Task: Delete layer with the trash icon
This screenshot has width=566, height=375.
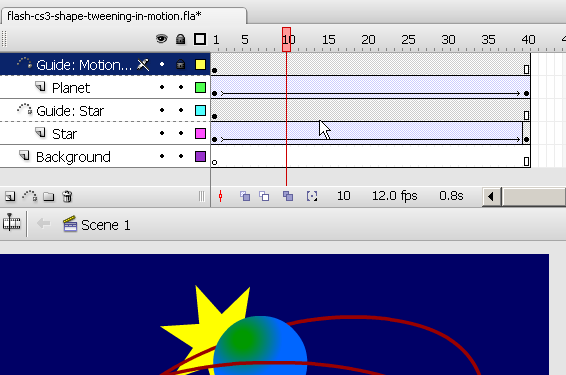Action: point(67,196)
